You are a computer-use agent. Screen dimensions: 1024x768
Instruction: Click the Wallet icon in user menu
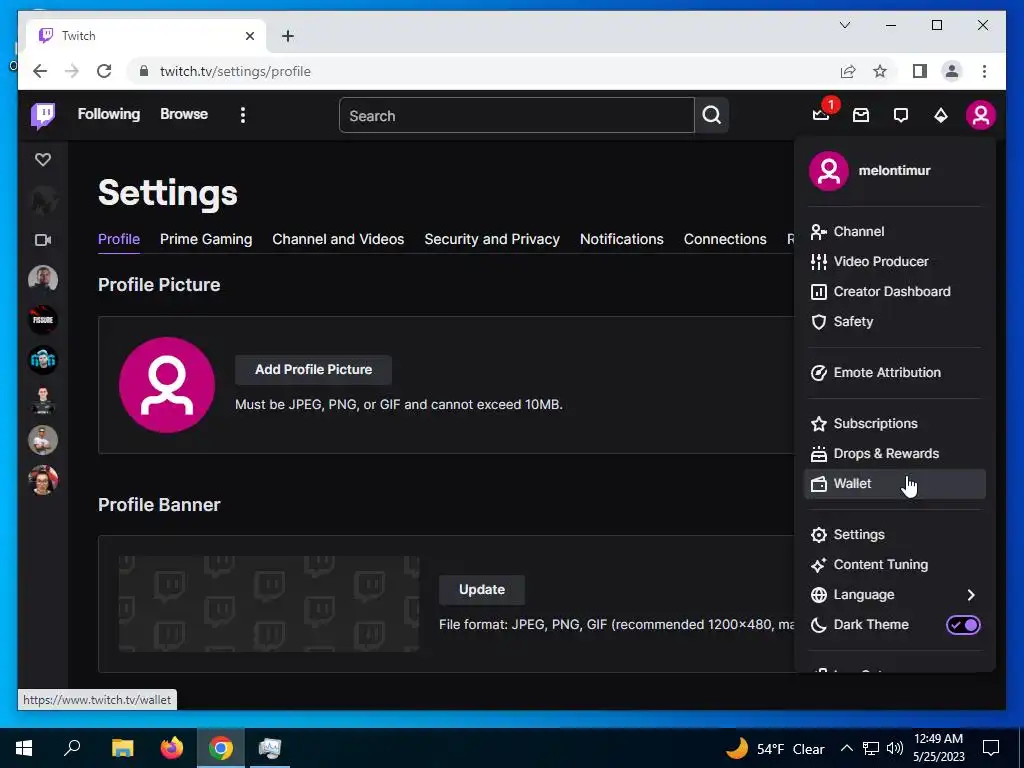point(818,484)
